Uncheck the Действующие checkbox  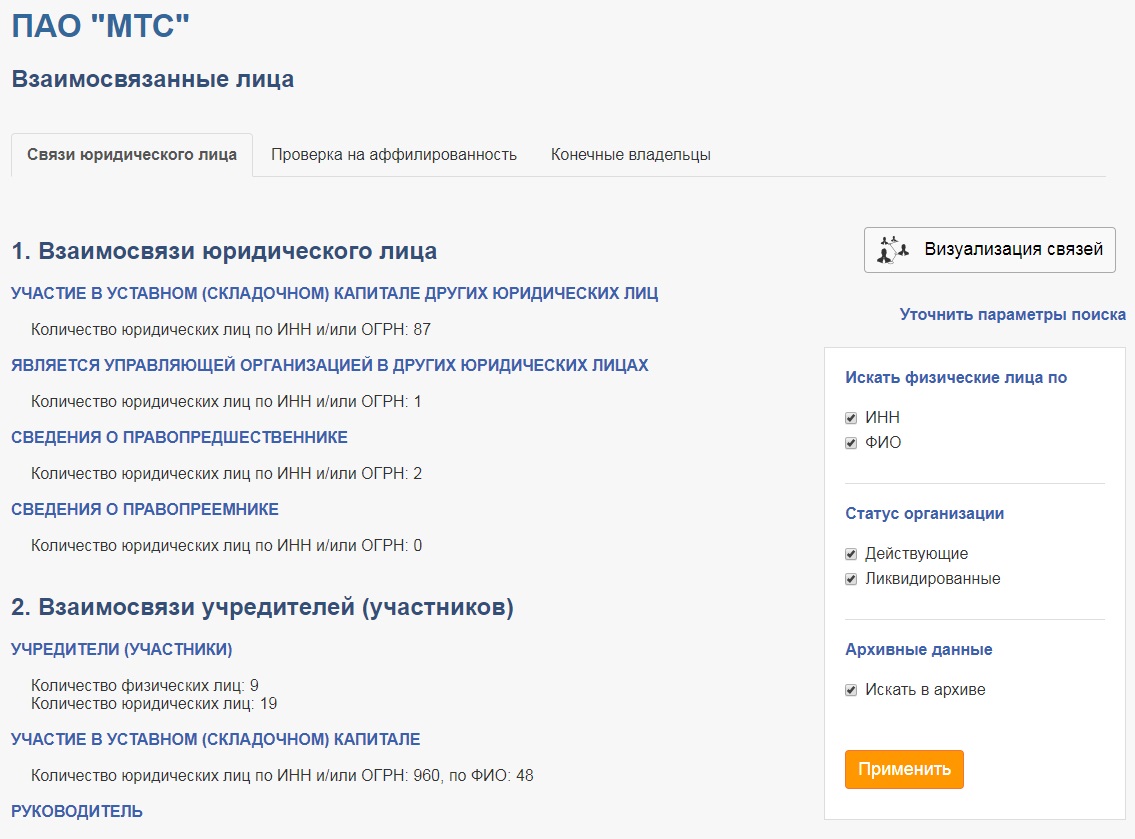coord(851,554)
